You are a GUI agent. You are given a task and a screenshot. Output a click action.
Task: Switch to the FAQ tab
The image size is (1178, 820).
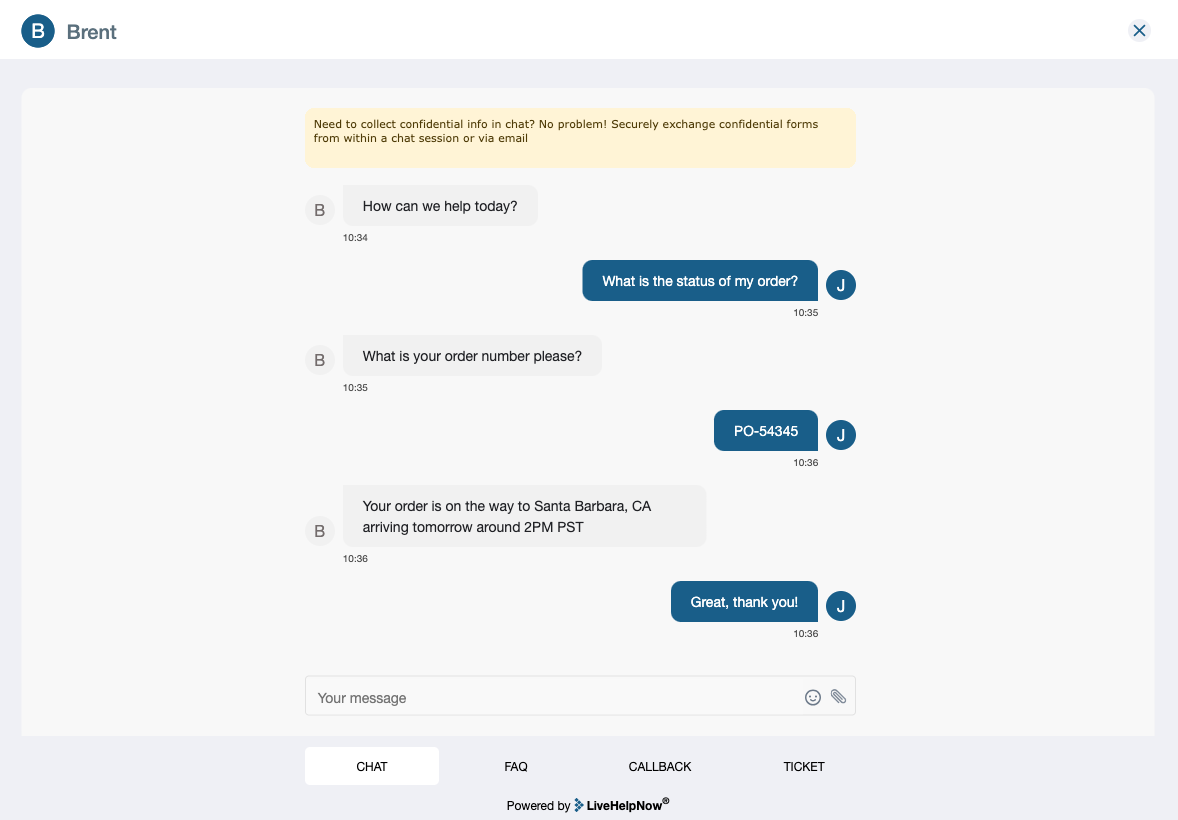coord(516,766)
